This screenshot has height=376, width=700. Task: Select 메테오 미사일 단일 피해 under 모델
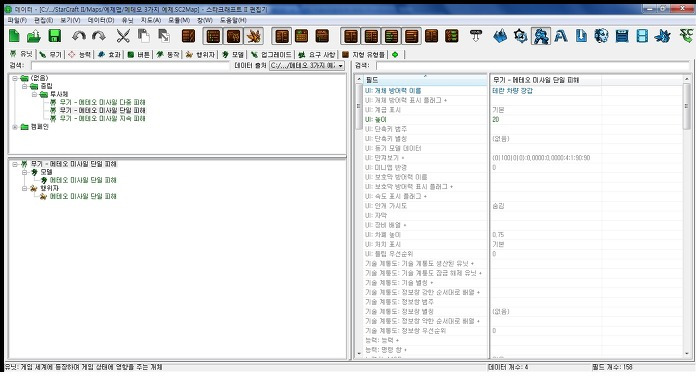[83, 180]
